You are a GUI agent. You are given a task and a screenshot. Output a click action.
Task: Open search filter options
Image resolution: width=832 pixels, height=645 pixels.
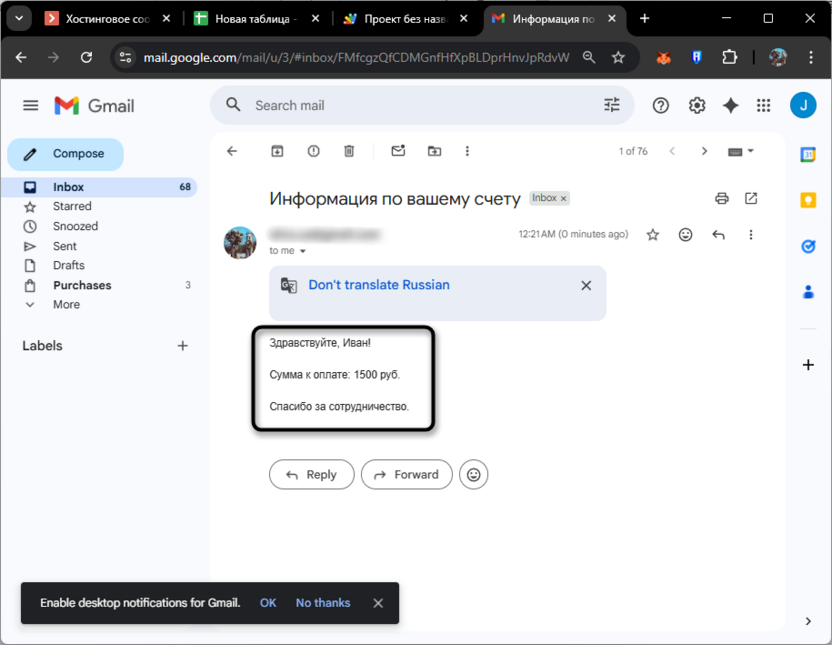click(611, 104)
